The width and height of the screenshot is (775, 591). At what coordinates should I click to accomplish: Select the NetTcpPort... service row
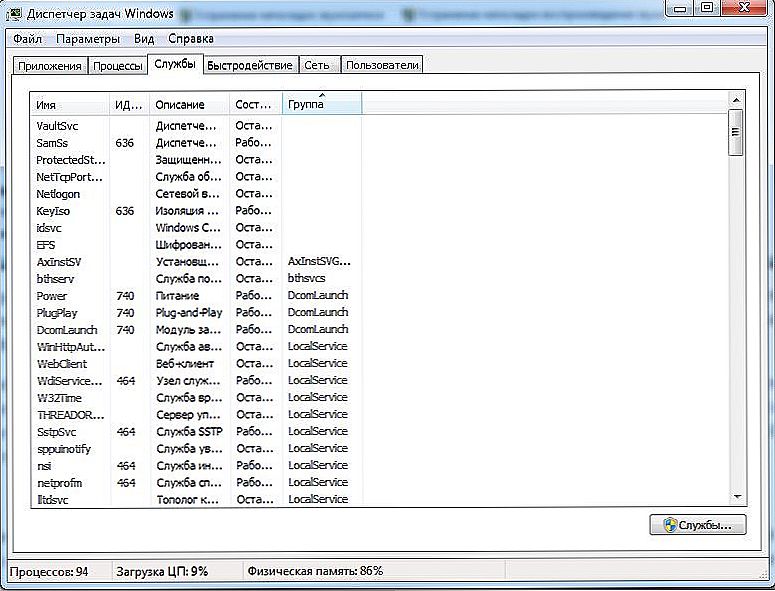[196, 177]
